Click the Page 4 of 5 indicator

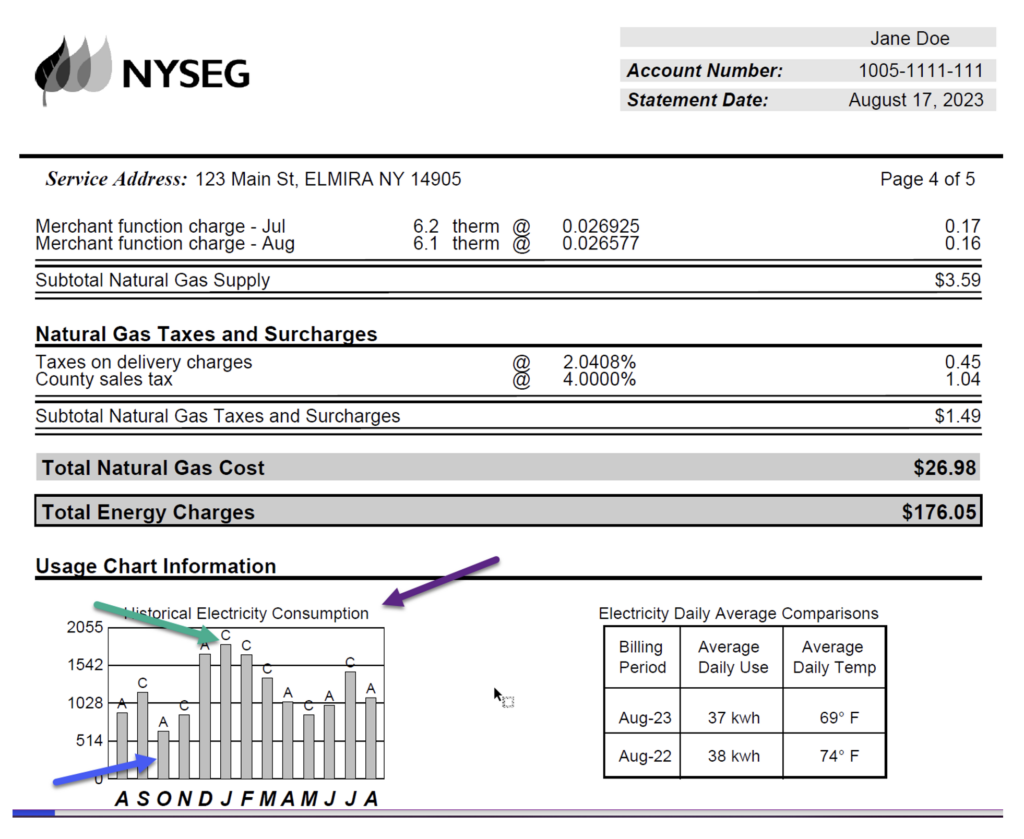pos(927,179)
